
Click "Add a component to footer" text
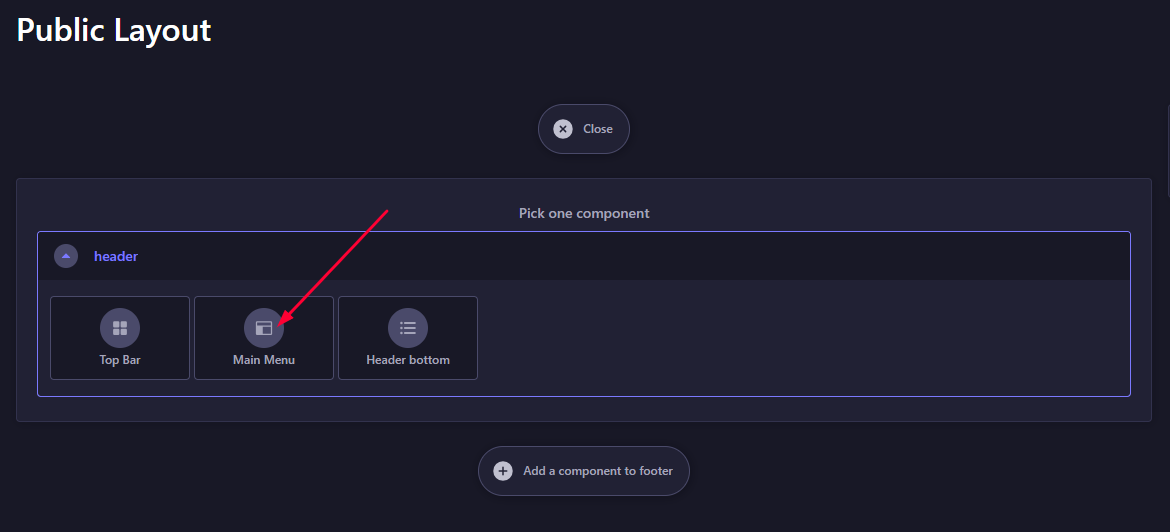pos(598,471)
